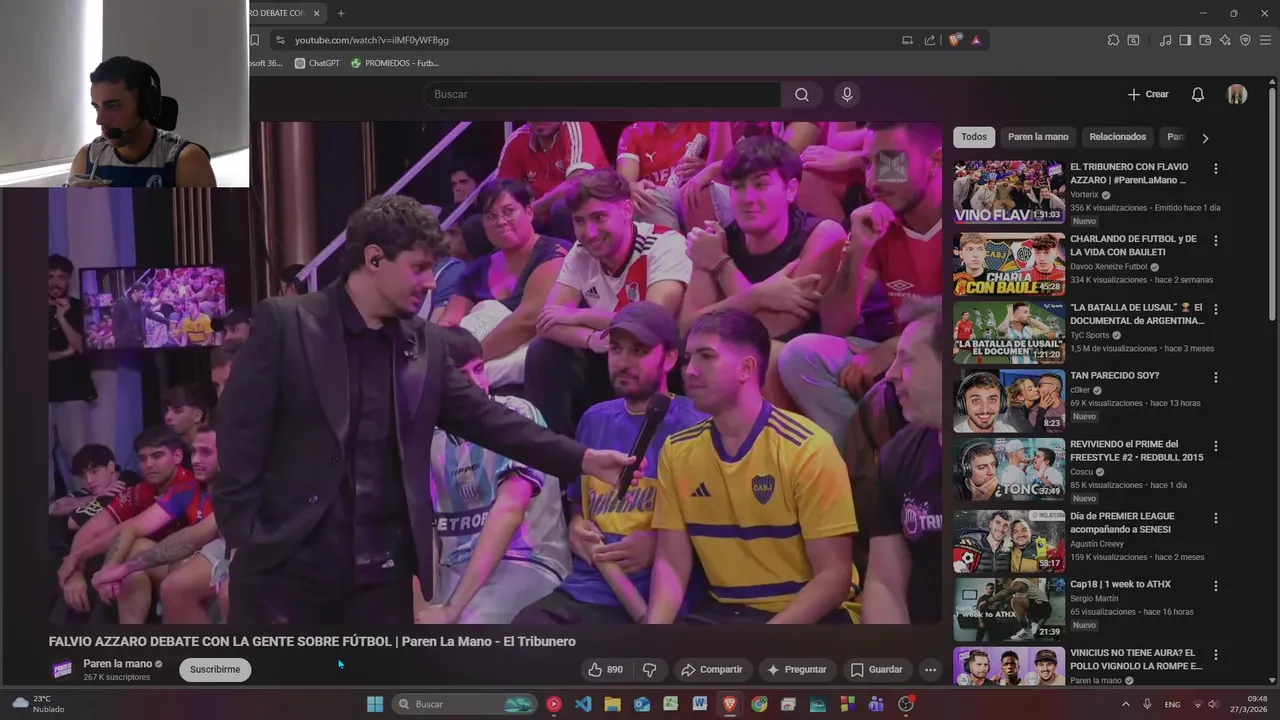Open the Paren la mano channel name link
The image size is (1280, 720).
click(117, 664)
